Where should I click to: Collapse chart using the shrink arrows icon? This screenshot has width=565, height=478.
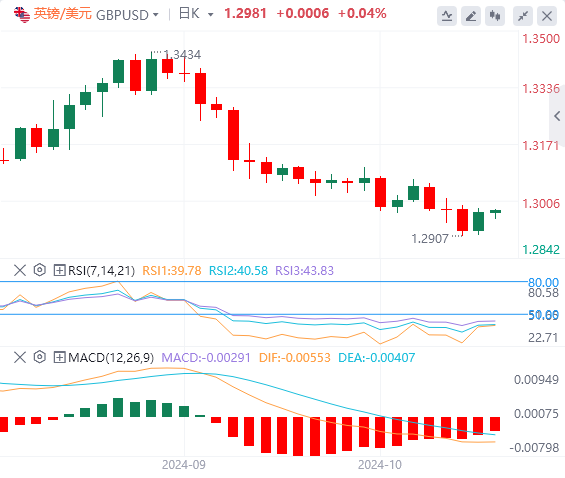[523, 16]
